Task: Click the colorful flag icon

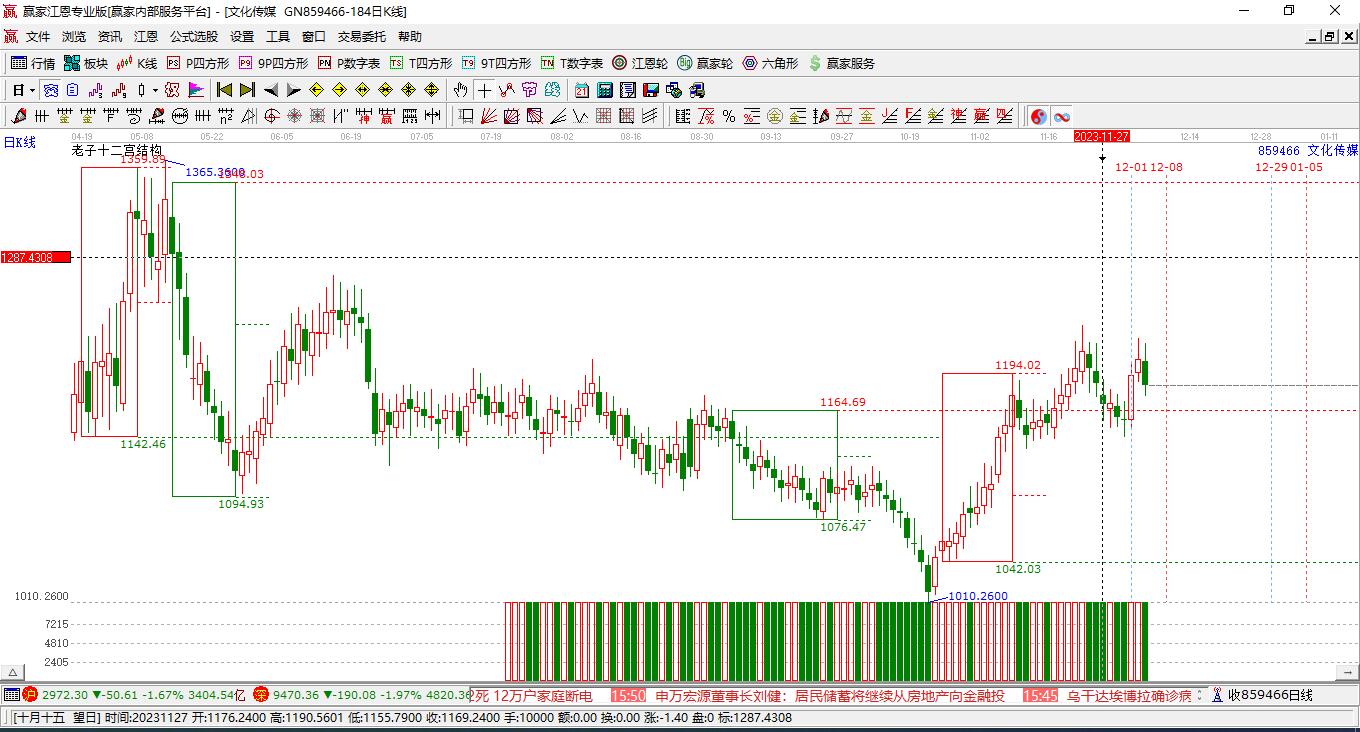Action: click(x=195, y=90)
